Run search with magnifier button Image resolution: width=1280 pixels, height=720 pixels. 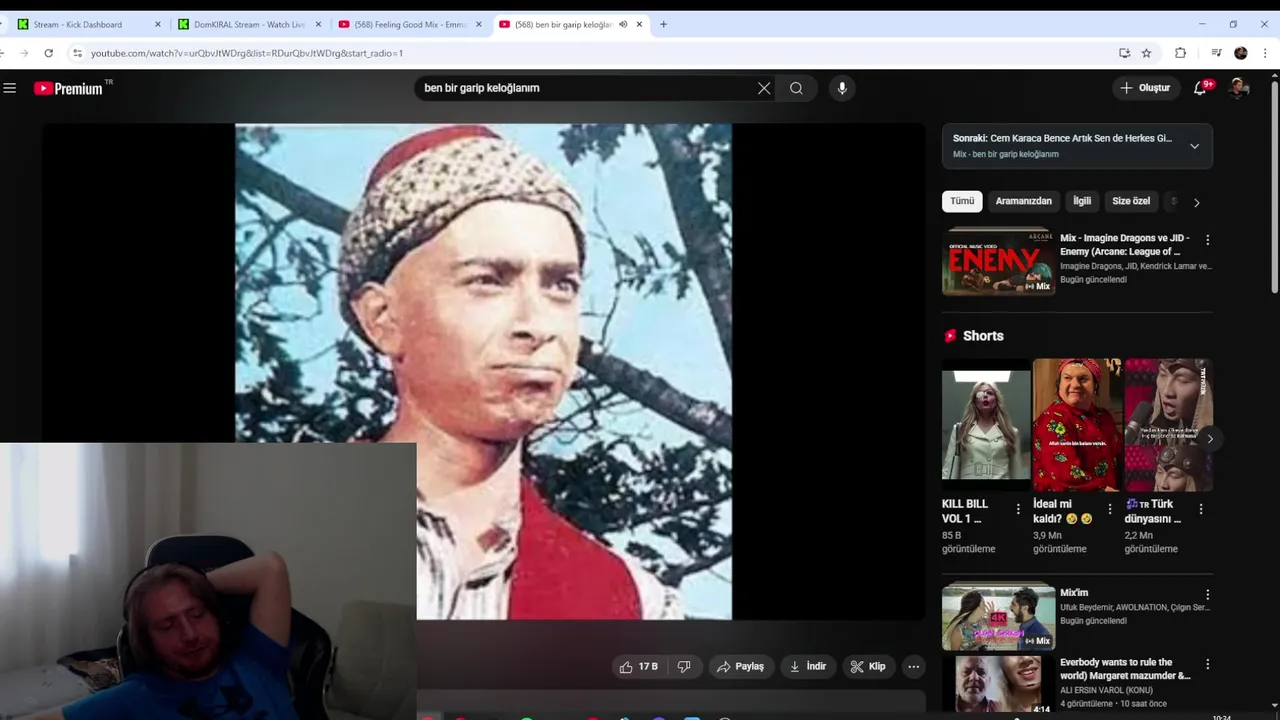tap(796, 88)
